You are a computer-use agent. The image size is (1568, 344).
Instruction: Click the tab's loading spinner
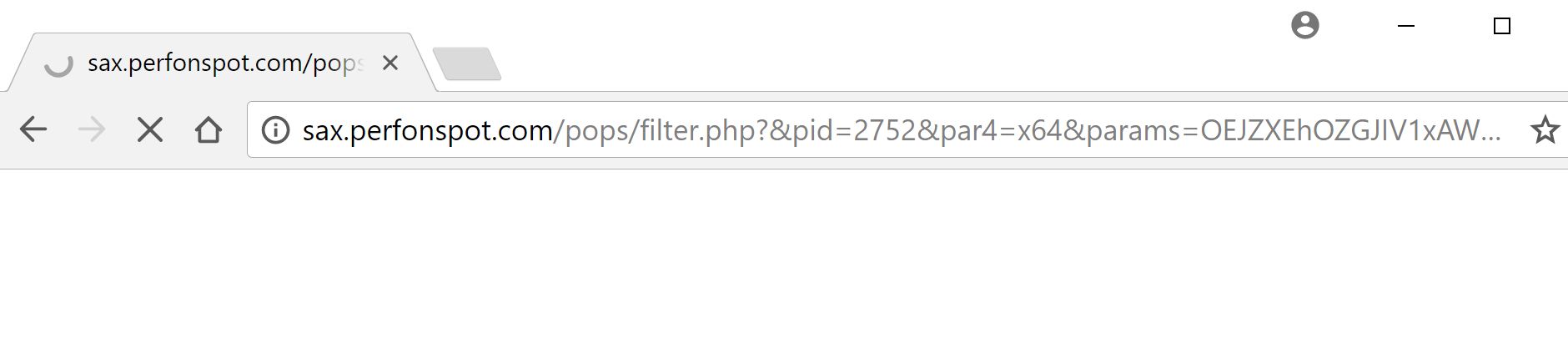coord(58,63)
